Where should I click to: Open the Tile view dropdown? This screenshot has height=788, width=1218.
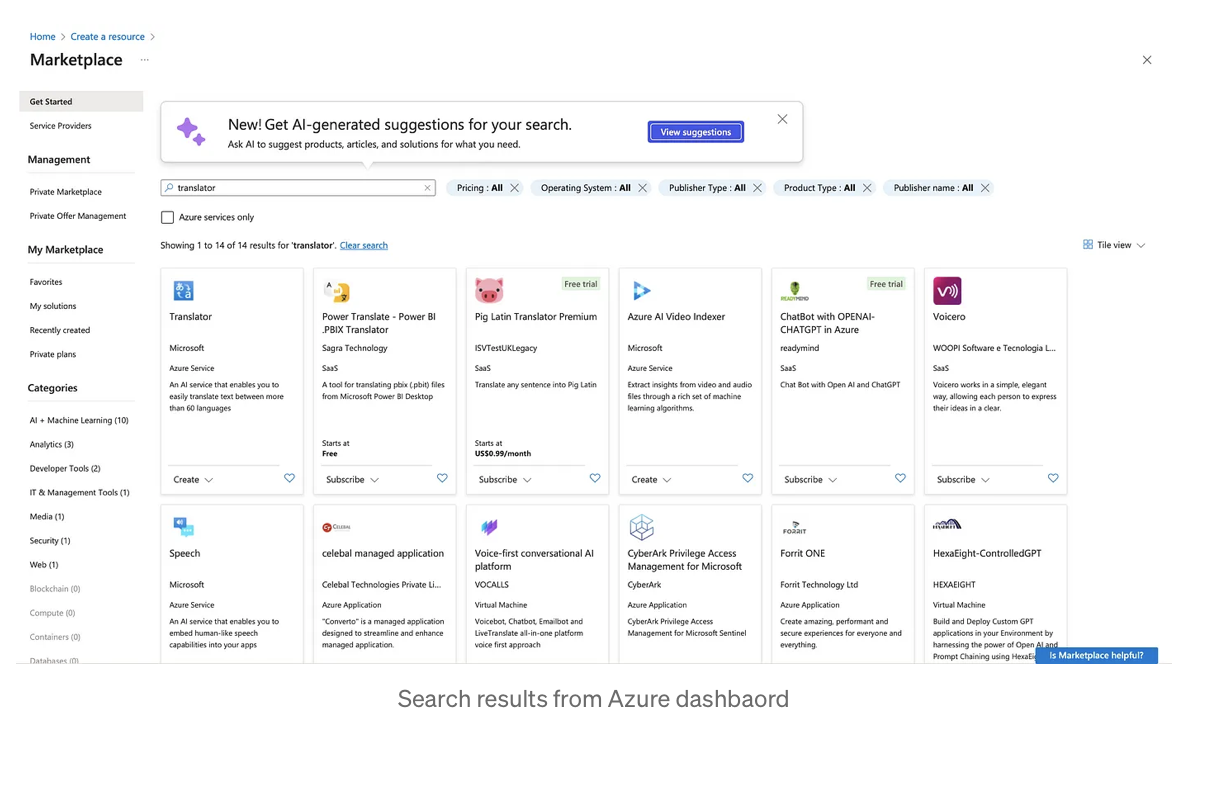1114,245
